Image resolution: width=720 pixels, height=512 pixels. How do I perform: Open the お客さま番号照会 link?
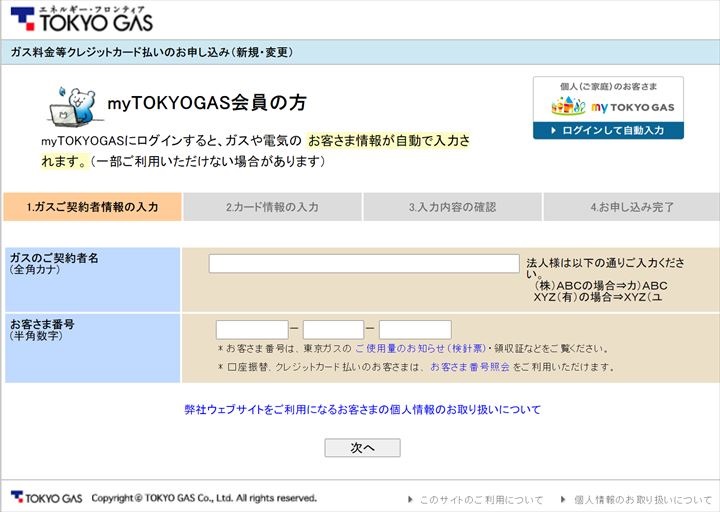click(470, 367)
